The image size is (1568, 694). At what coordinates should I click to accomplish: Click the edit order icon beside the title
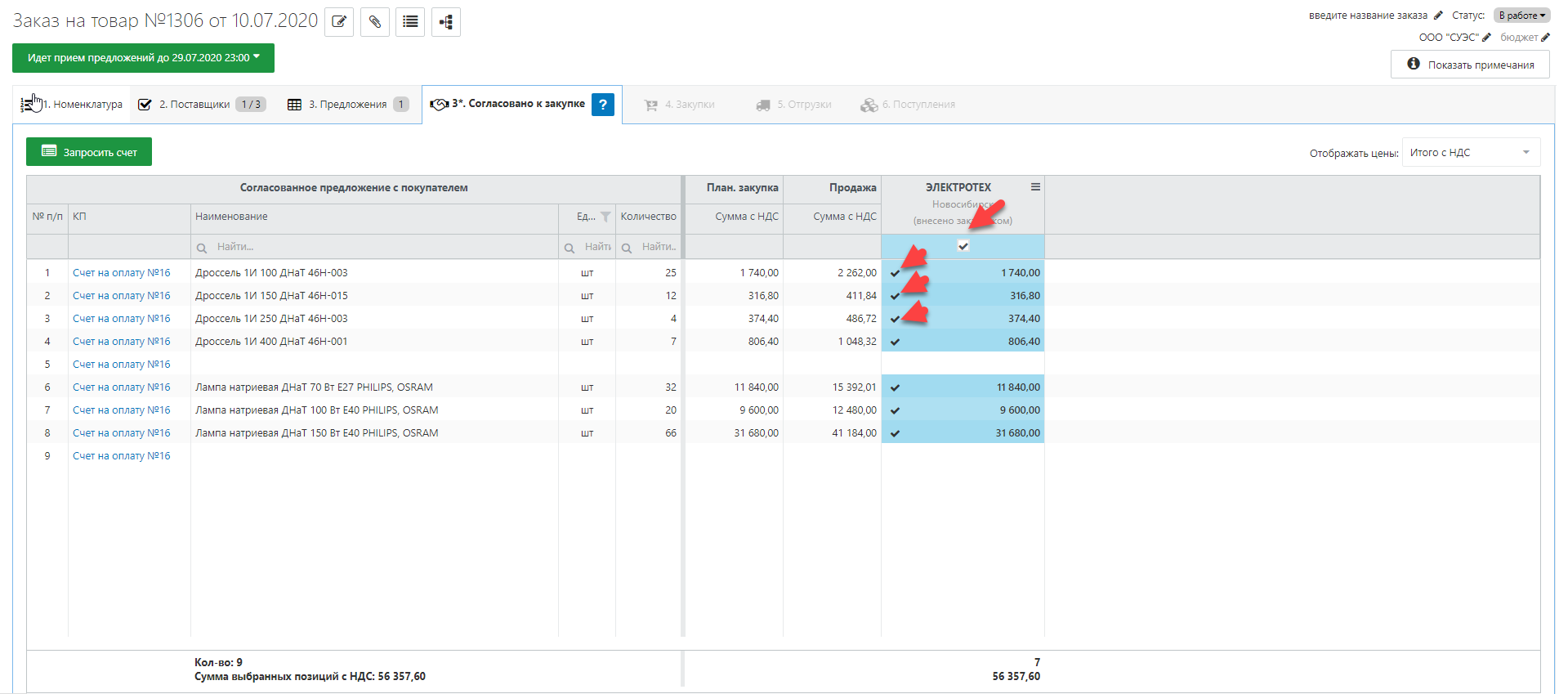[339, 22]
